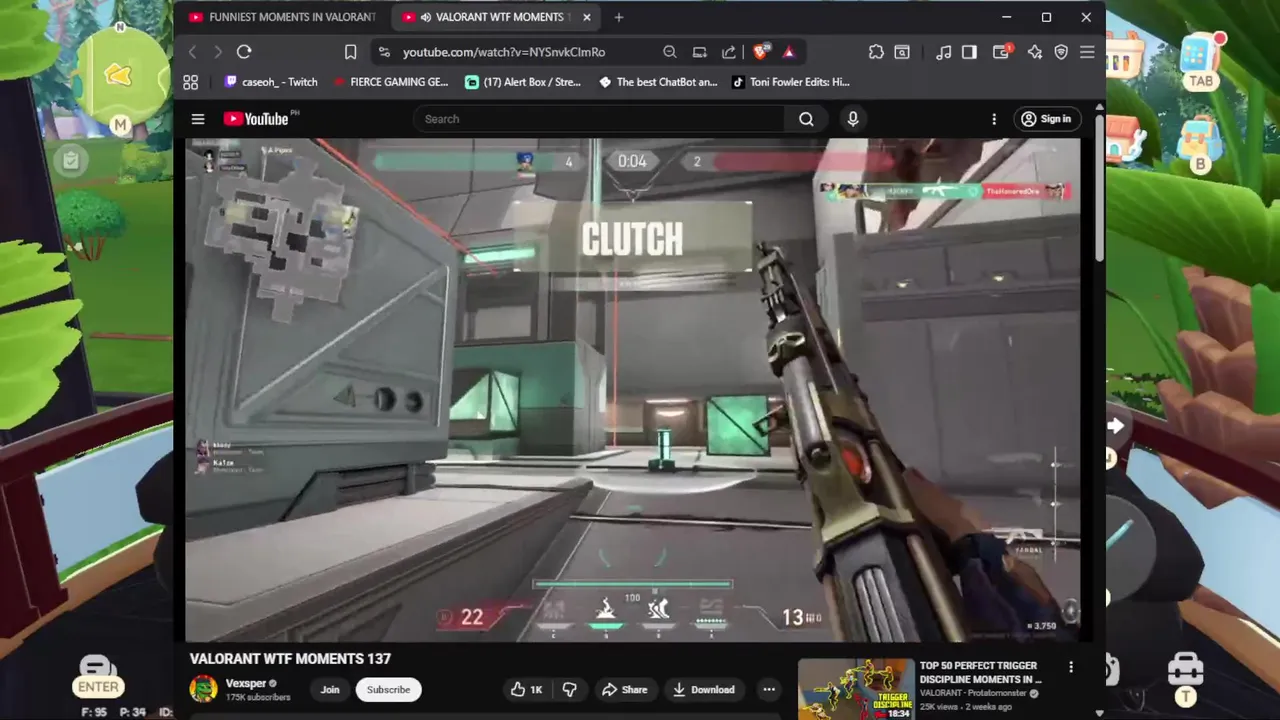Sign in to YouTube
The width and height of the screenshot is (1280, 720).
click(1046, 119)
